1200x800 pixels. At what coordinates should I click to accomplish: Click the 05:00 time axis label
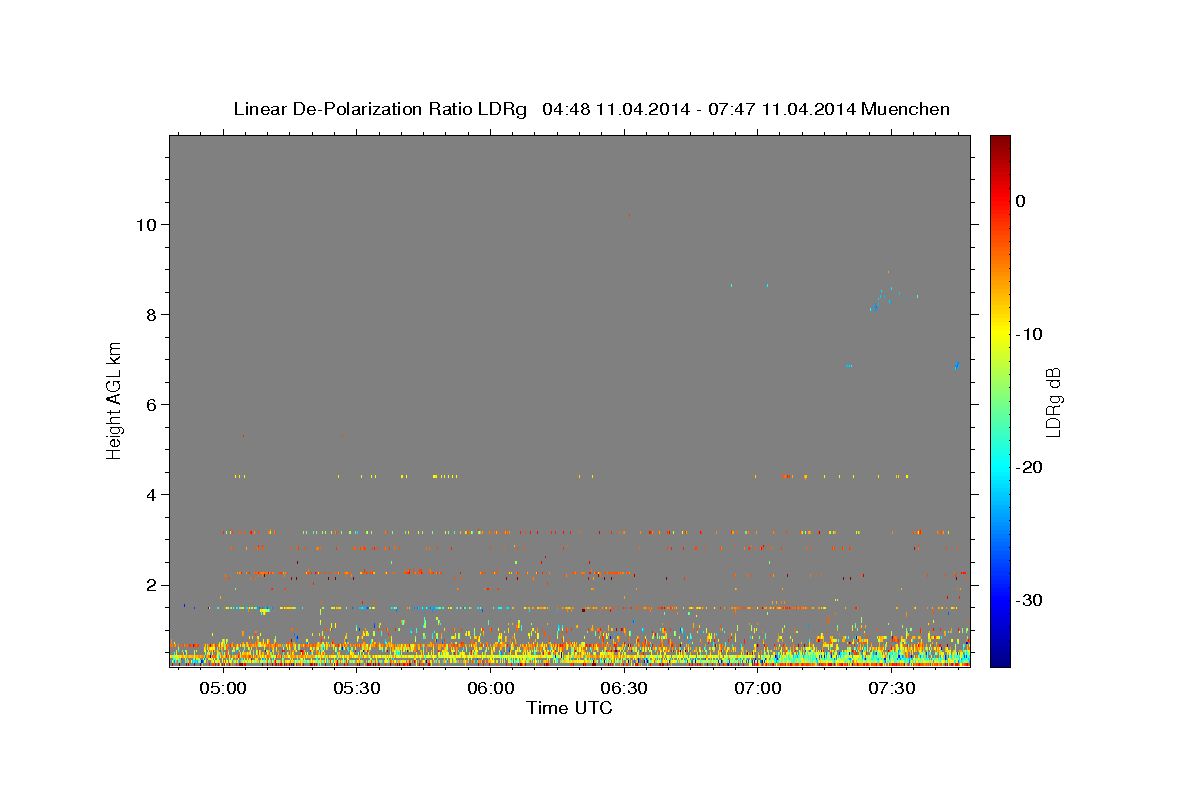pos(223,689)
